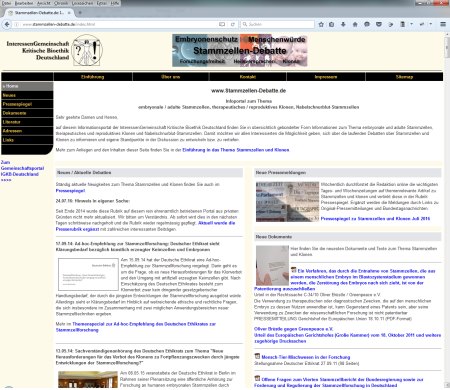The width and height of the screenshot is (450, 390).
Task: Open the Extras menu
Action: 102,3
